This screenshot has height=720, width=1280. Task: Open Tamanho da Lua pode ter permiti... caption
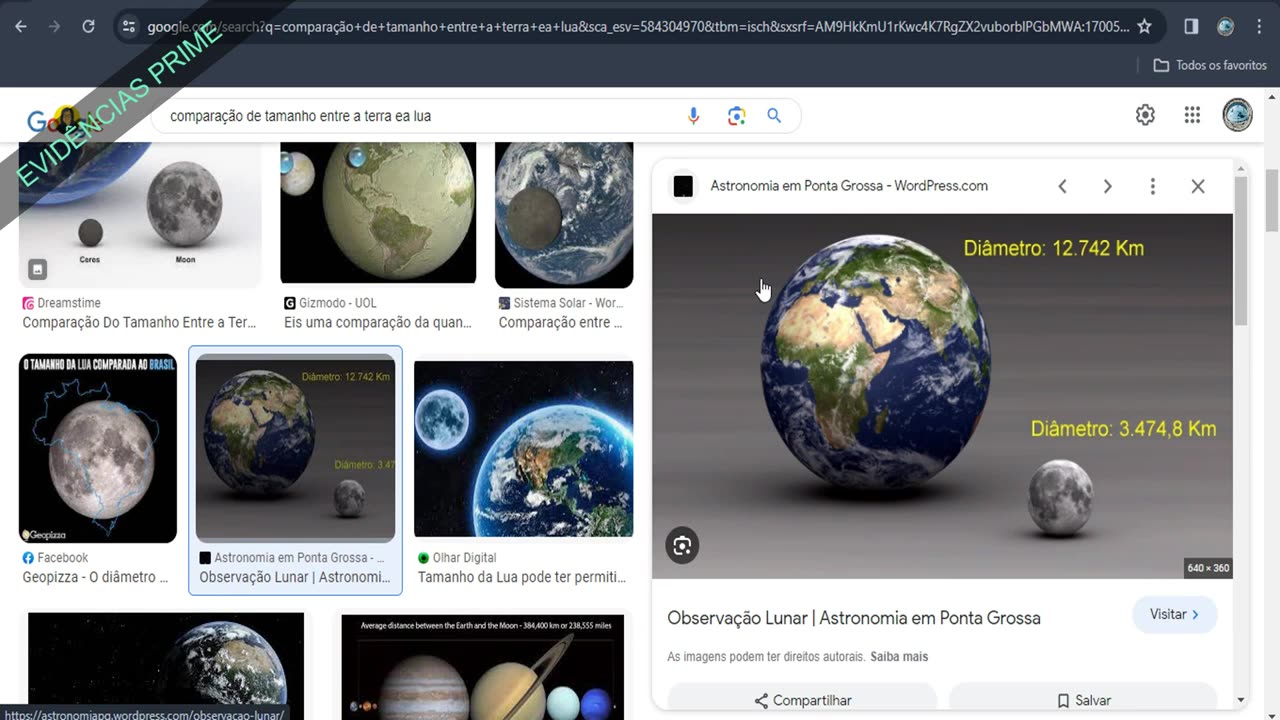coord(522,577)
